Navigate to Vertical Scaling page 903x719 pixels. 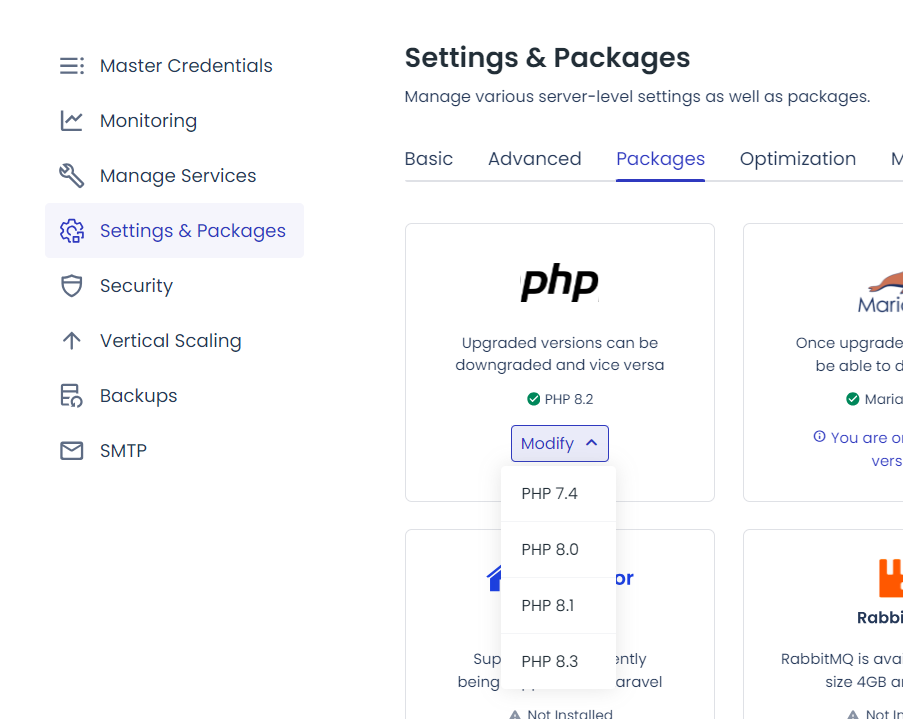coord(170,341)
